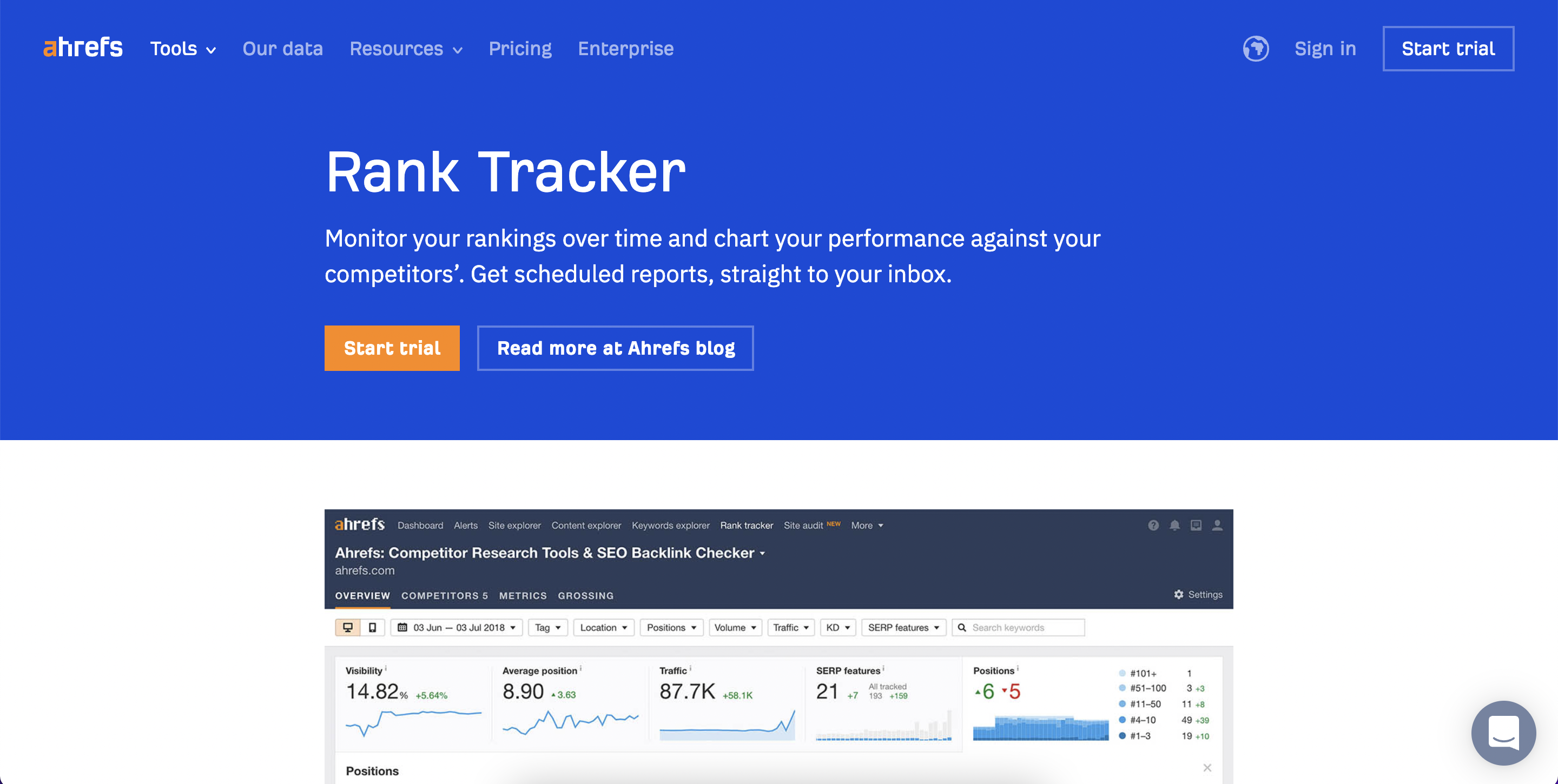This screenshot has width=1558, height=784.
Task: Click the #1–3 legend color dot
Action: point(1123,736)
